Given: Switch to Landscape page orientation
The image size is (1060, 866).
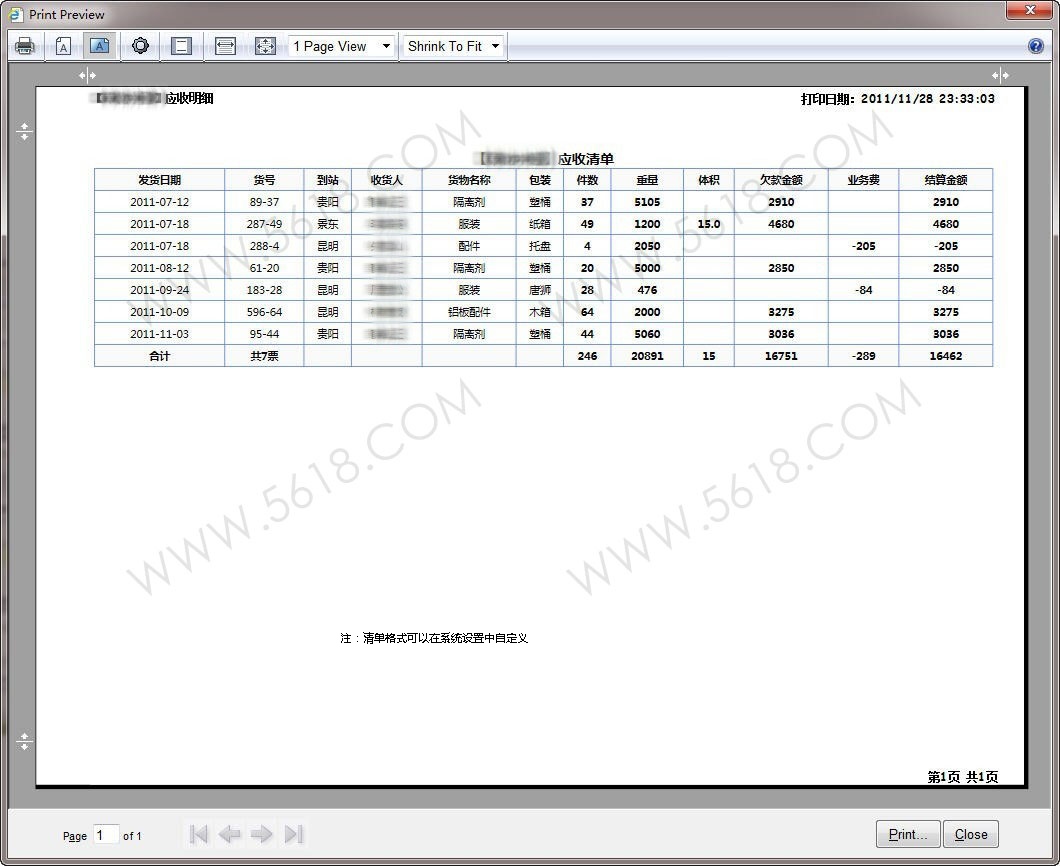Looking at the screenshot, I should 99,46.
